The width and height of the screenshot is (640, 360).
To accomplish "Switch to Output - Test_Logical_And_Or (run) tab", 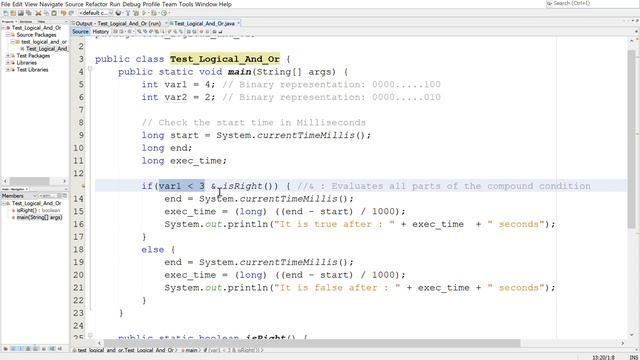I will pyautogui.click(x=118, y=24).
